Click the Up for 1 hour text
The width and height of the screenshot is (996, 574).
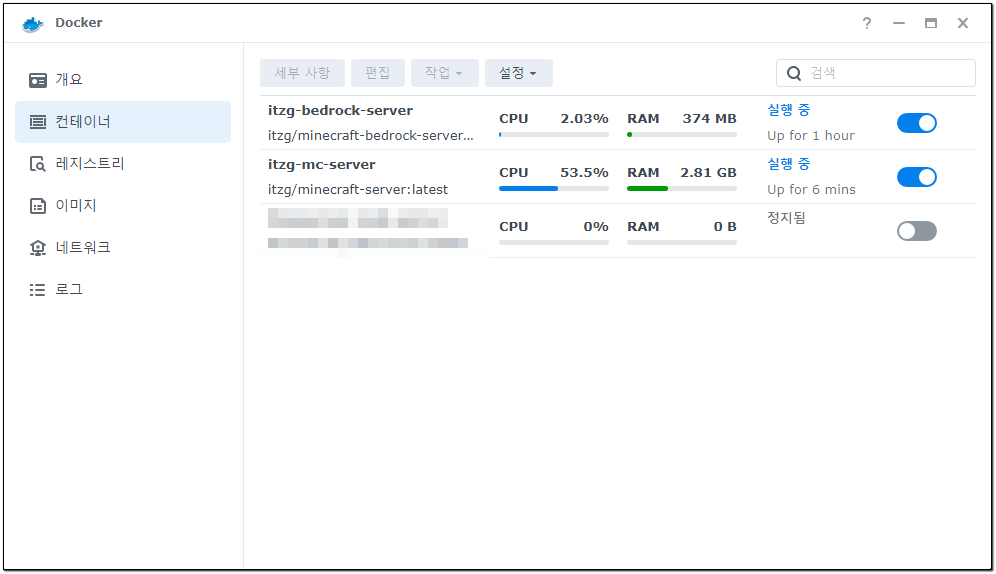pyautogui.click(x=811, y=136)
